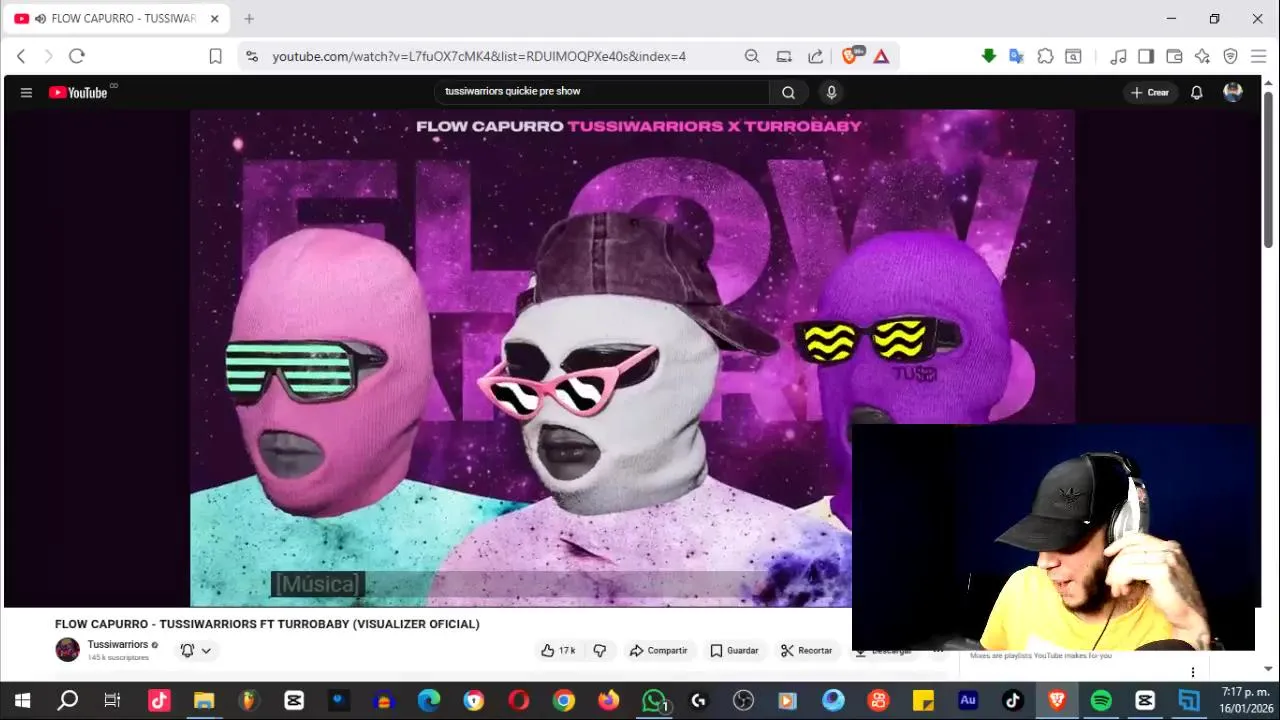View site information icon in address bar
This screenshot has height=720, width=1280.
252,56
